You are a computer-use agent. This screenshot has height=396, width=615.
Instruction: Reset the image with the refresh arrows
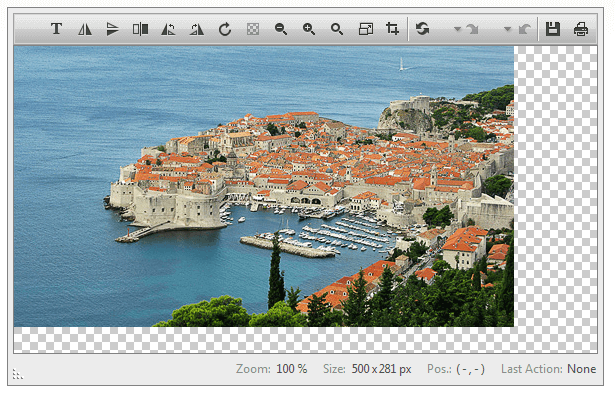pos(422,29)
